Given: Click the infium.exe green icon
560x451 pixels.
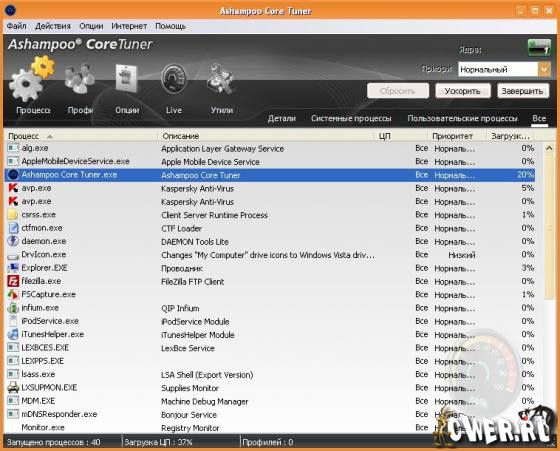Looking at the screenshot, I should pyautogui.click(x=13, y=307).
